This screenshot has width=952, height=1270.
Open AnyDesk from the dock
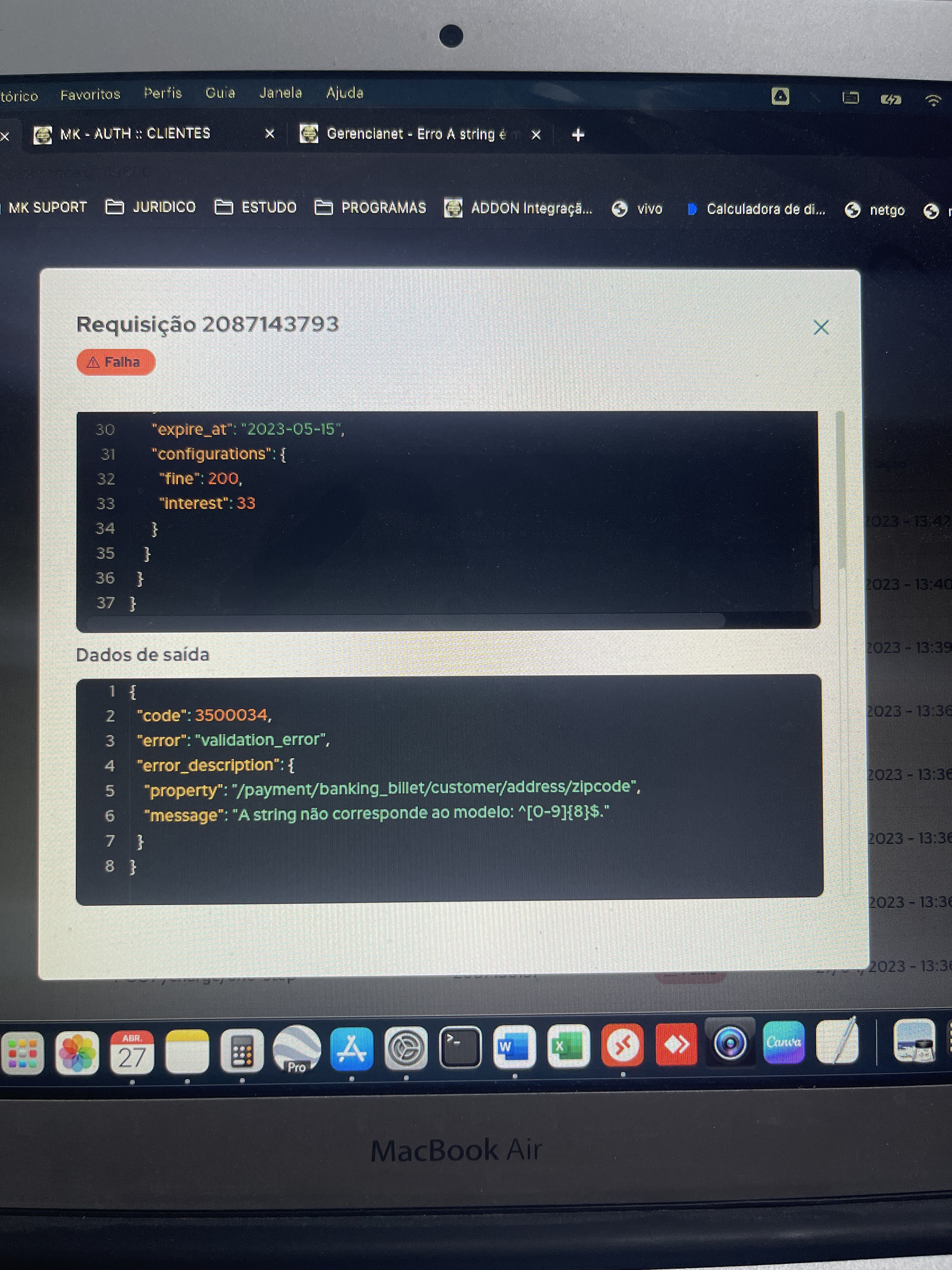(677, 1044)
